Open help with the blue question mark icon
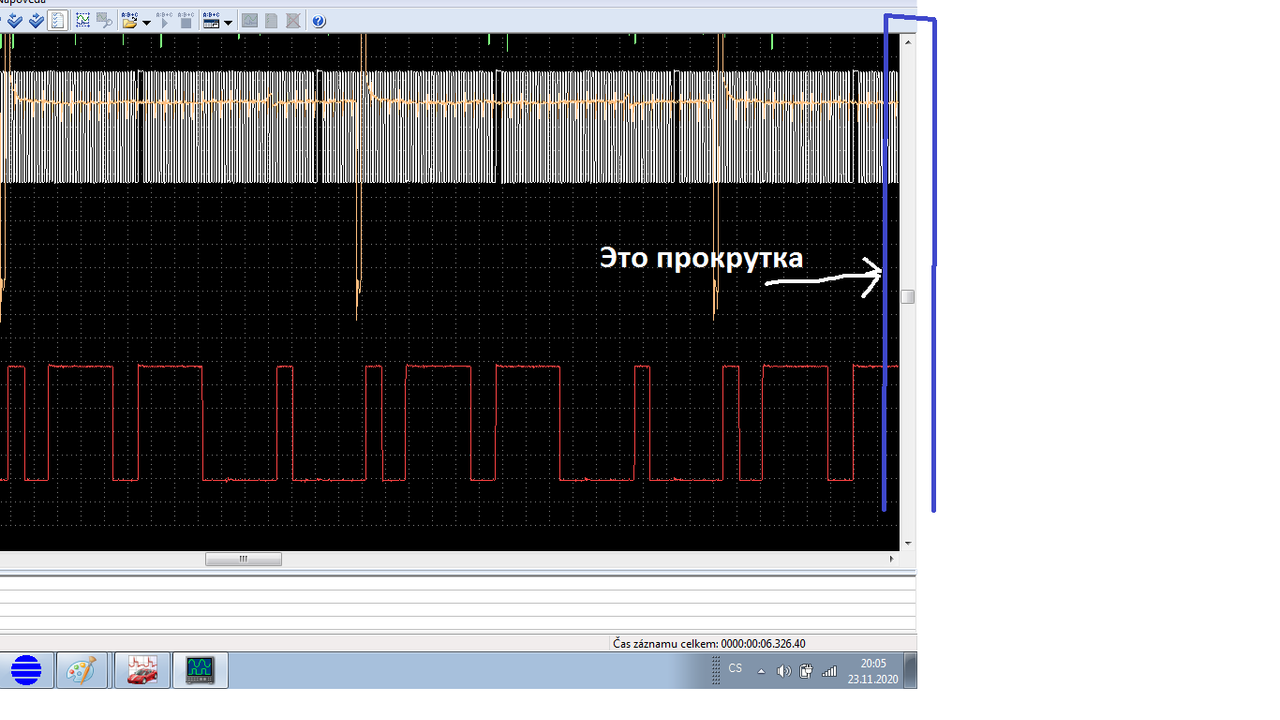1280x720 pixels. [x=319, y=21]
